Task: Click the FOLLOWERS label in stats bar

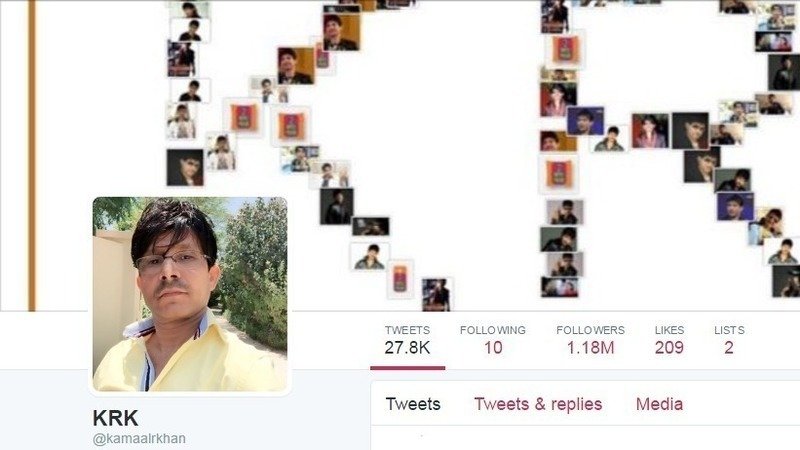Action: click(590, 330)
